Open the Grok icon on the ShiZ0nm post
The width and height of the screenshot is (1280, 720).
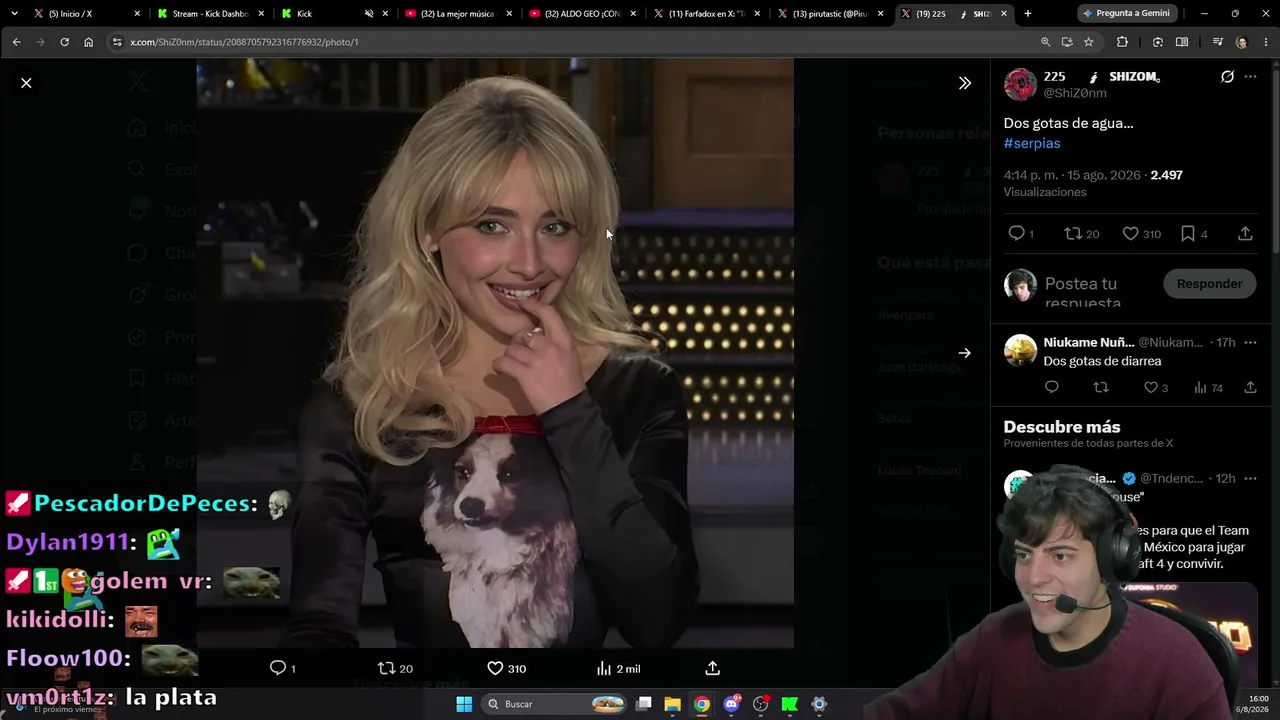(x=1227, y=77)
